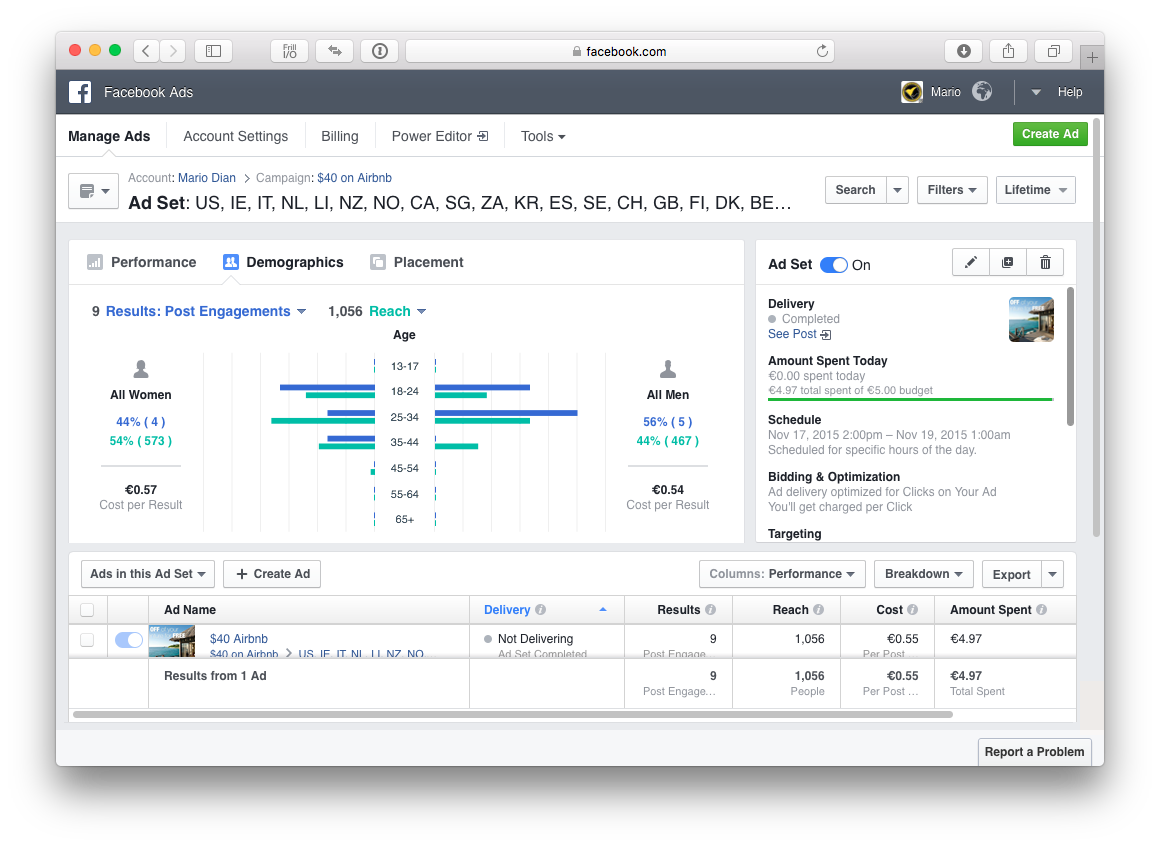1160x846 pixels.
Task: Open the See Post external icon
Action: (826, 335)
